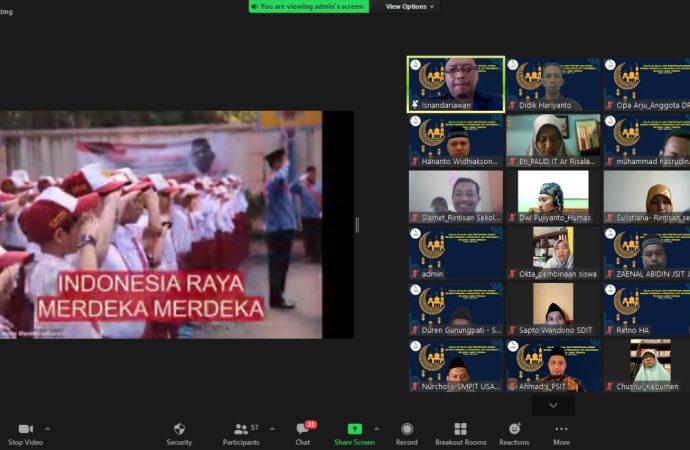Click the 'INDONESIA RAYA MERDEKA MERDEKA' caption
The width and height of the screenshot is (690, 450).
(151, 296)
